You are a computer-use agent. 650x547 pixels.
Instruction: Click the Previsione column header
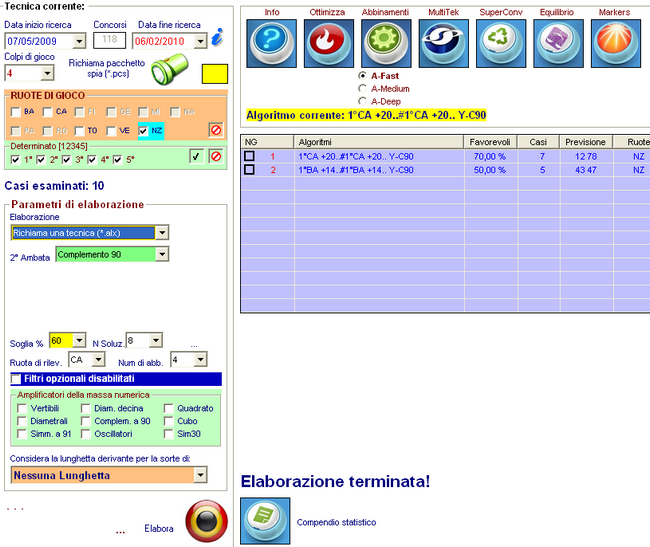[586, 142]
